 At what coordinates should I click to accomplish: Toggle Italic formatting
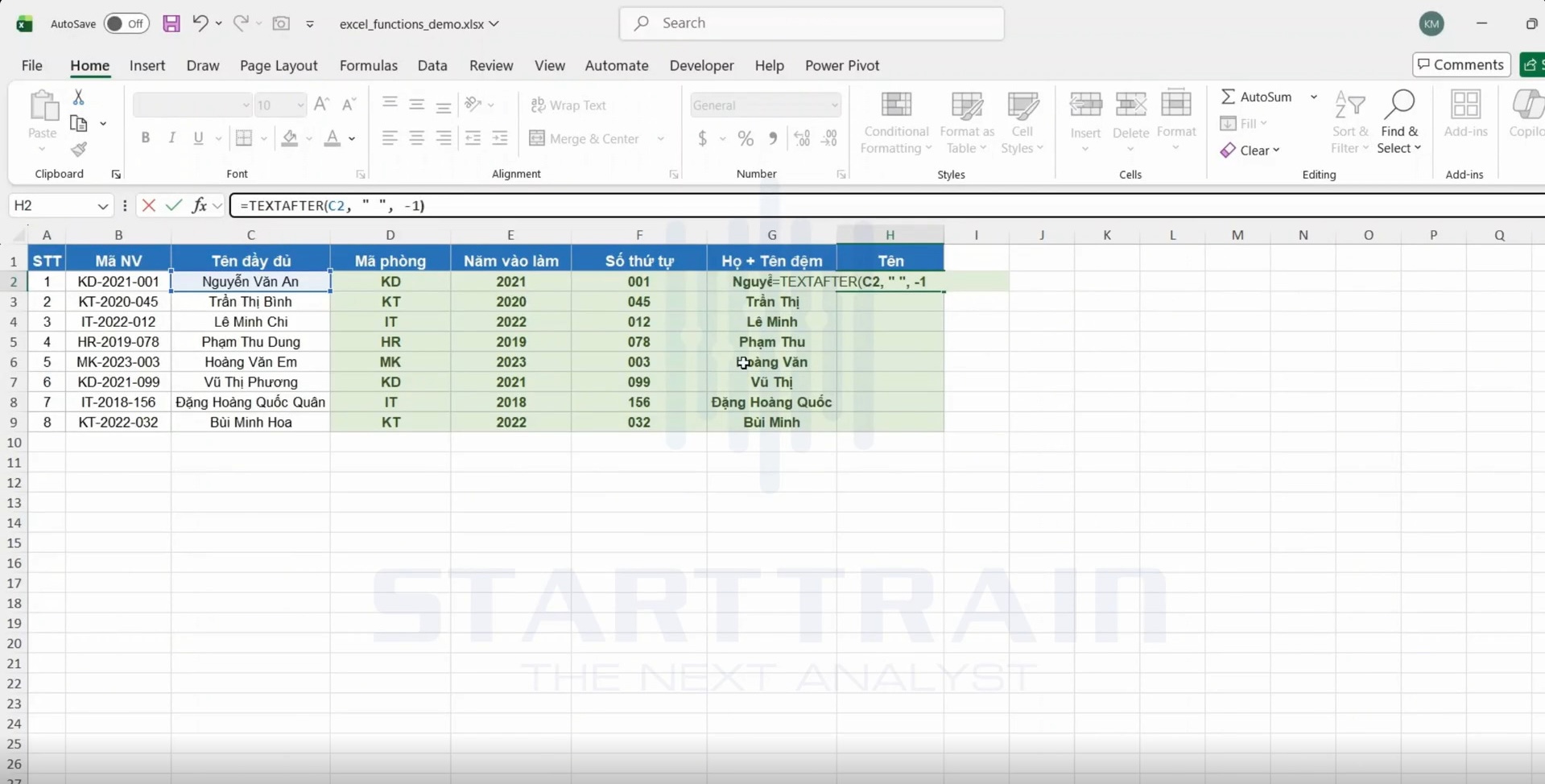coord(171,138)
